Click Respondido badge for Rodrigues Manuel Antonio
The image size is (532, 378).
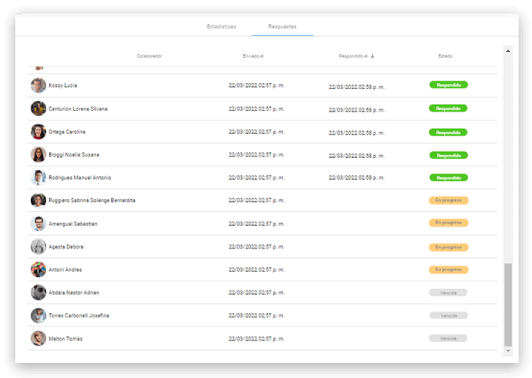click(x=449, y=178)
